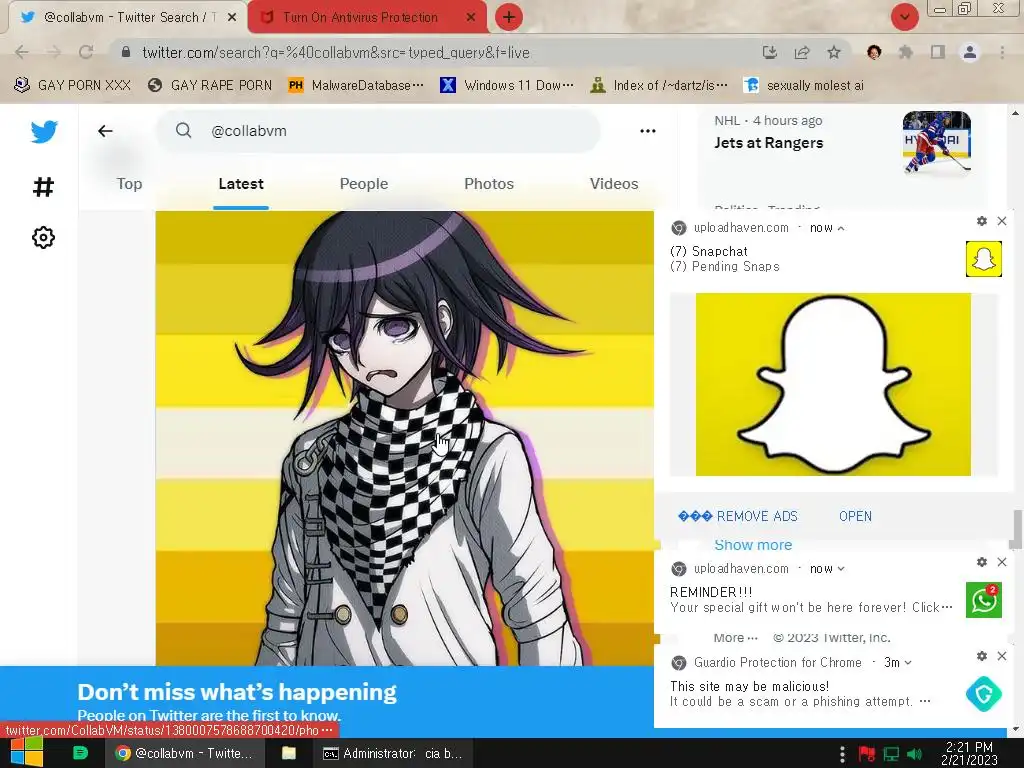Image resolution: width=1024 pixels, height=768 pixels.
Task: Click the MalwareDatabase bookmark
Action: [357, 85]
